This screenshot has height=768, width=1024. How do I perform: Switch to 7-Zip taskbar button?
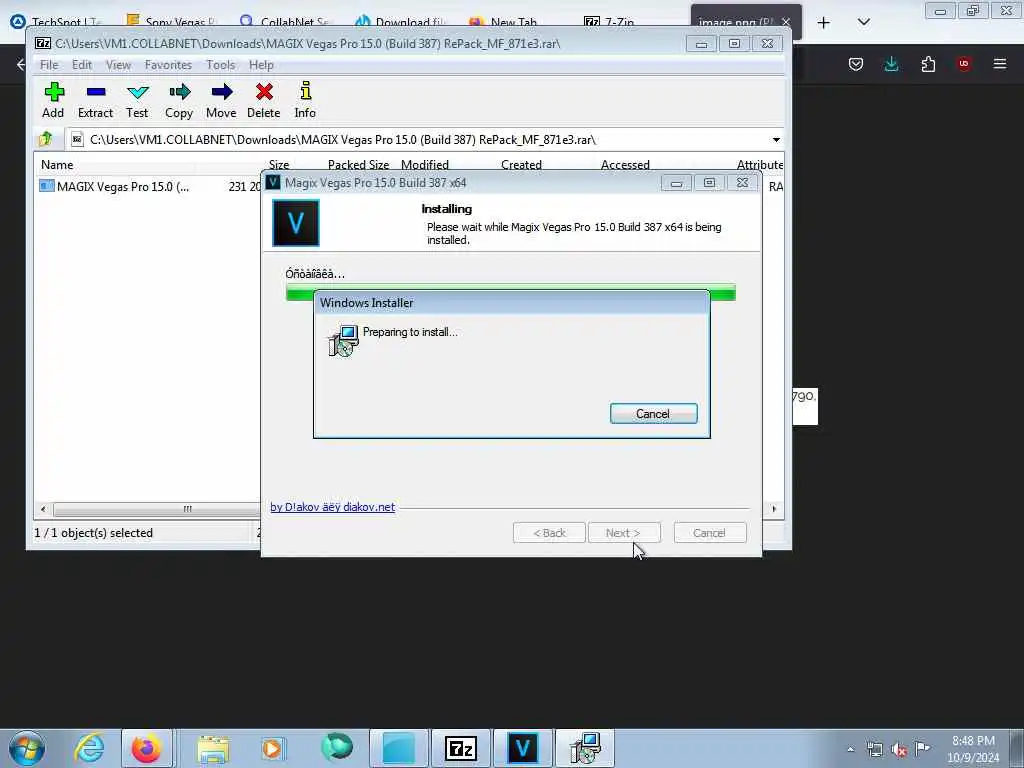pos(461,748)
